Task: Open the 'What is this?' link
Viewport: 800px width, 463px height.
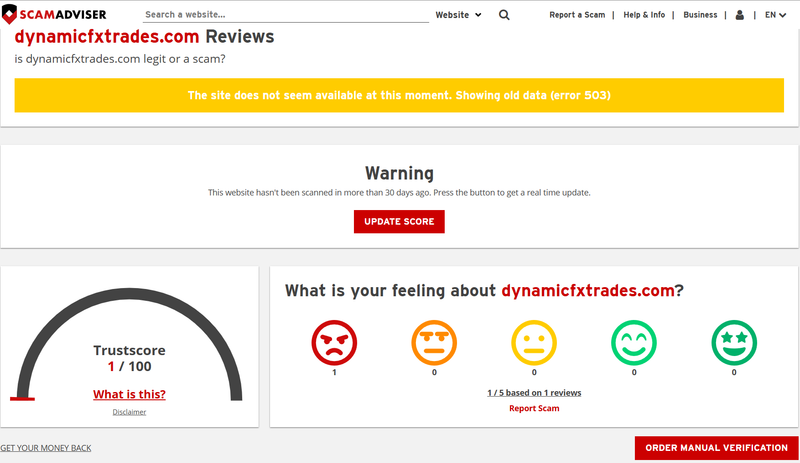Action: click(129, 394)
